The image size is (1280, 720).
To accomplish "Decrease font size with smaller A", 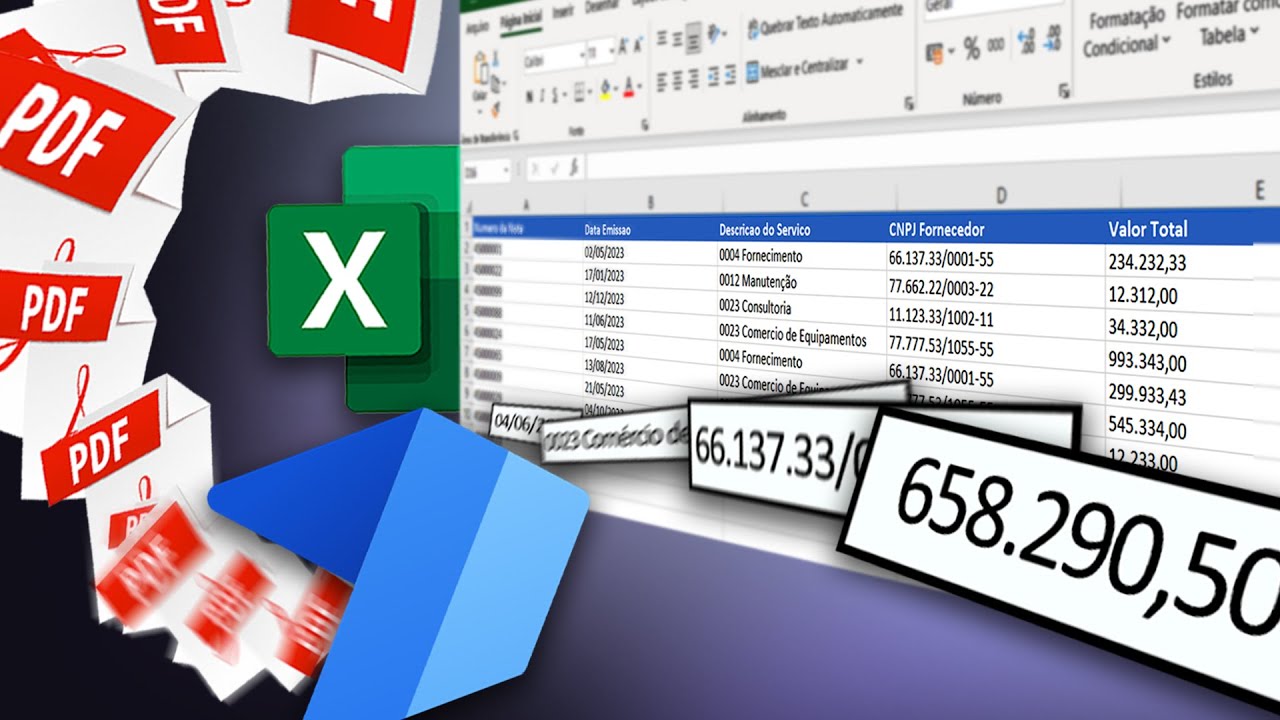I will click(x=638, y=45).
